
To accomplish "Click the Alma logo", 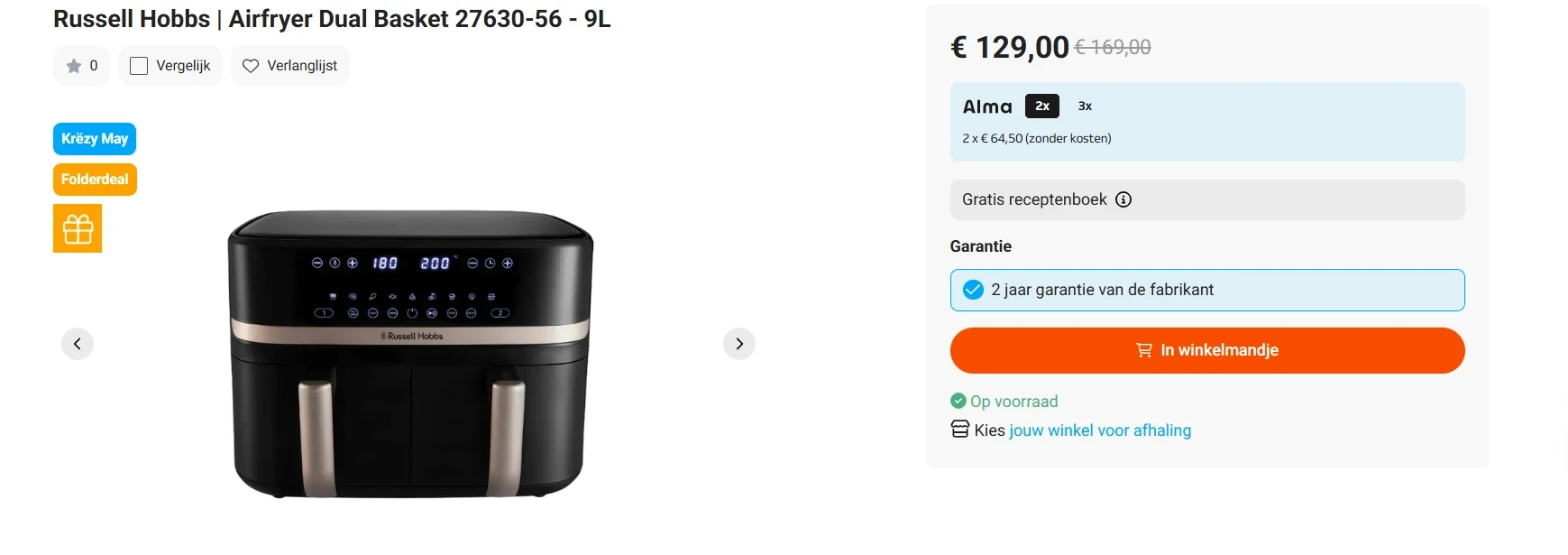I will point(987,106).
